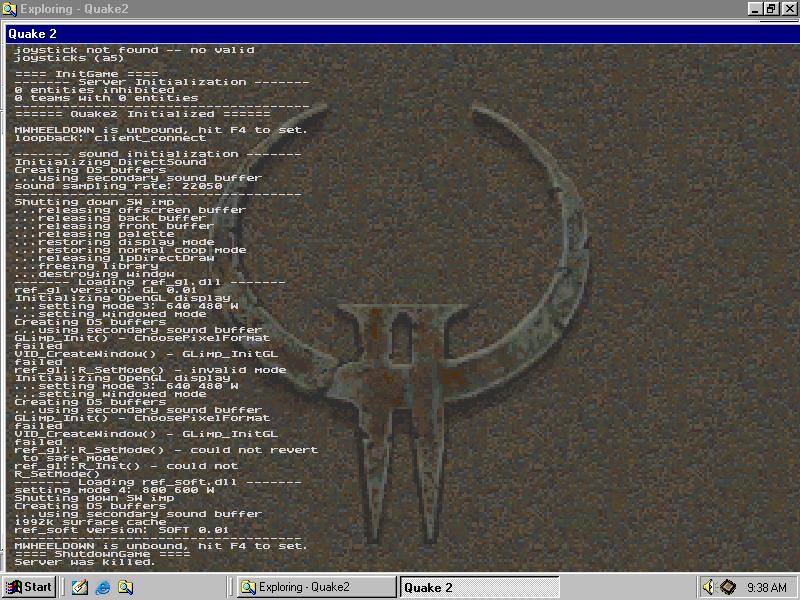Click the tray icon beside the speaker
This screenshot has width=800, height=600.
(x=728, y=587)
